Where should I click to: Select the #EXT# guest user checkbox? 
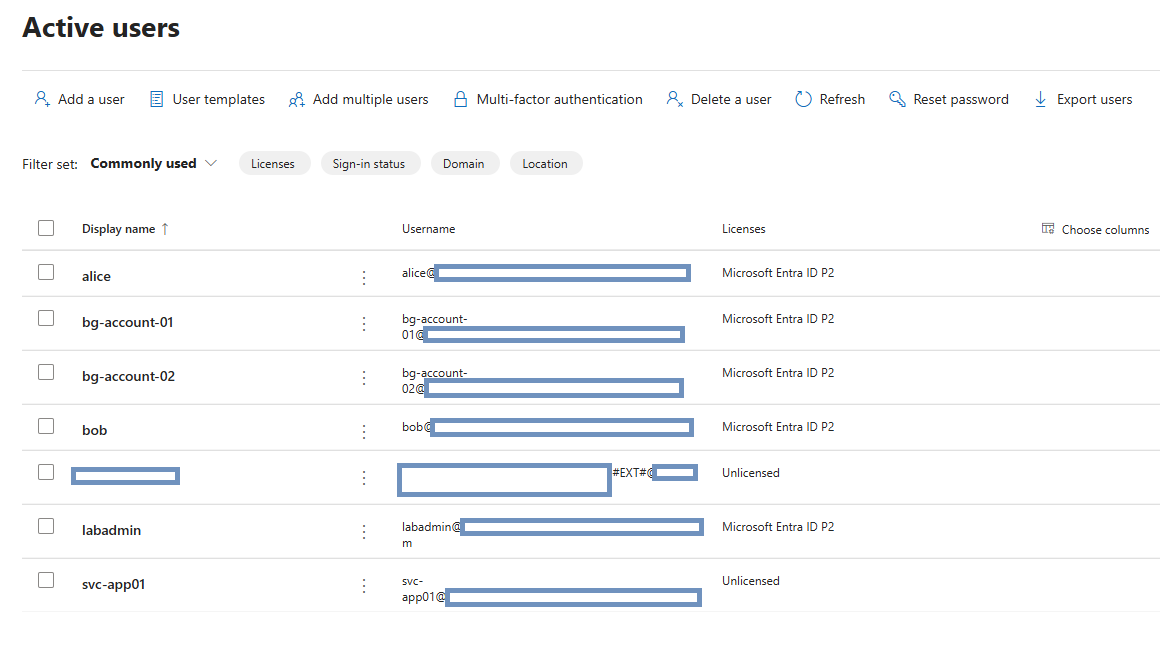46,472
